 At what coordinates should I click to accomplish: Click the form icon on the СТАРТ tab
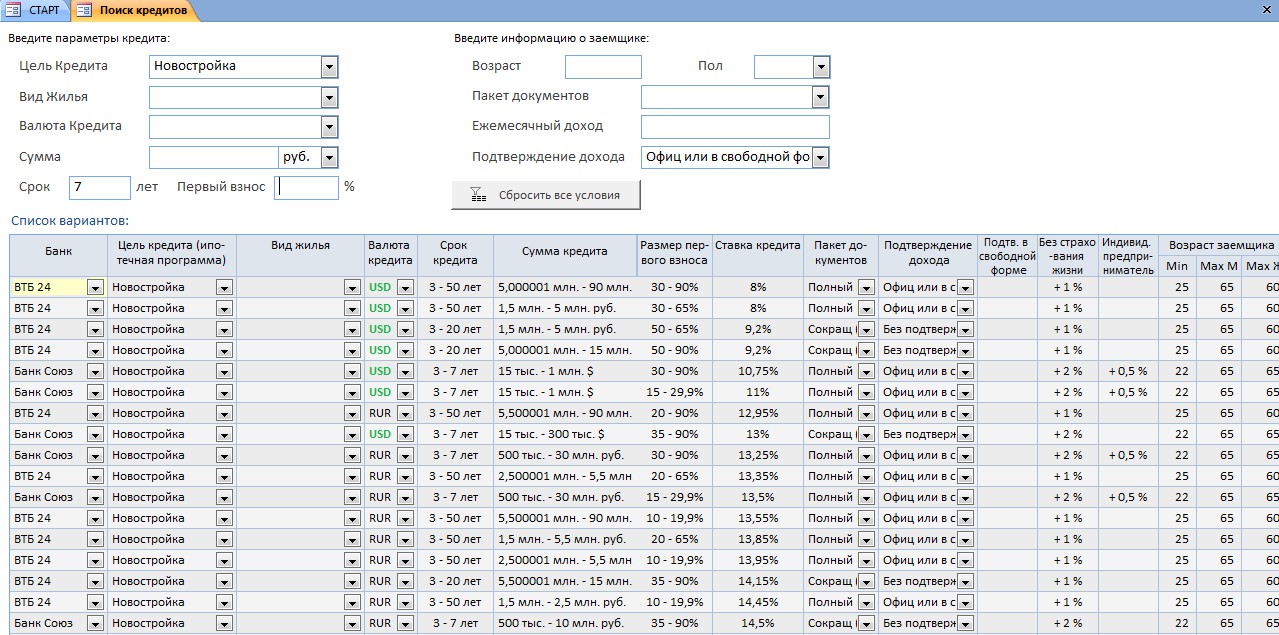14,10
